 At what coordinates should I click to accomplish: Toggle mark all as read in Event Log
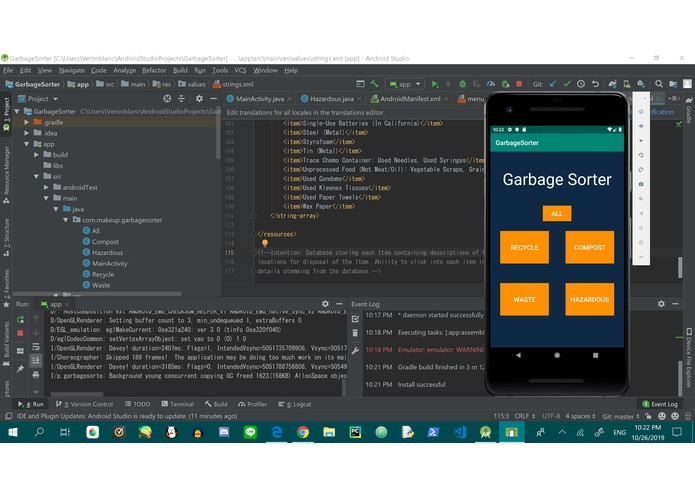coord(355,319)
